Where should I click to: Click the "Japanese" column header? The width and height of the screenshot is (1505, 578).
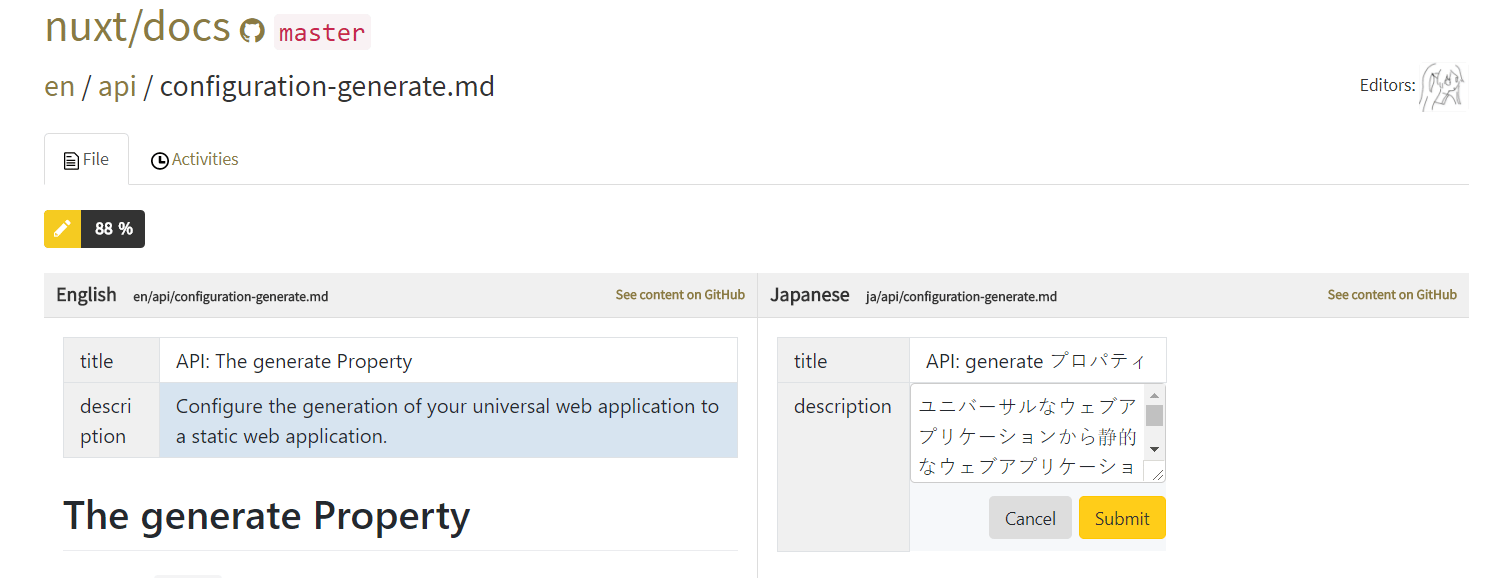(x=810, y=294)
